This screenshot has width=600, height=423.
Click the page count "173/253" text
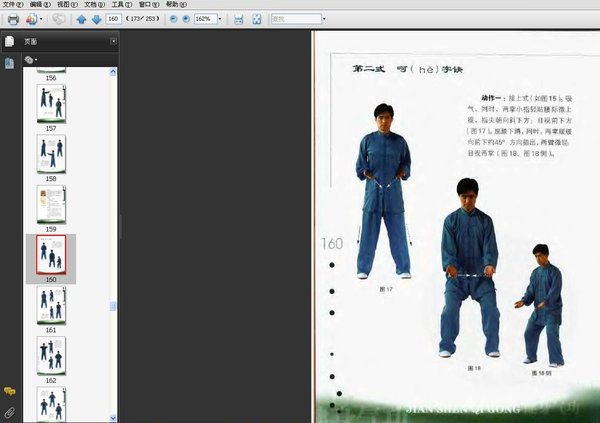click(142, 18)
